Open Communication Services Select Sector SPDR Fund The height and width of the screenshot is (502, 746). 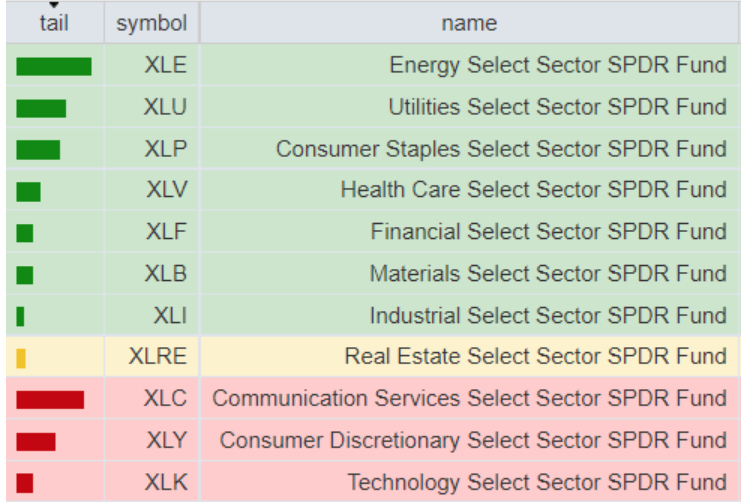(469, 399)
